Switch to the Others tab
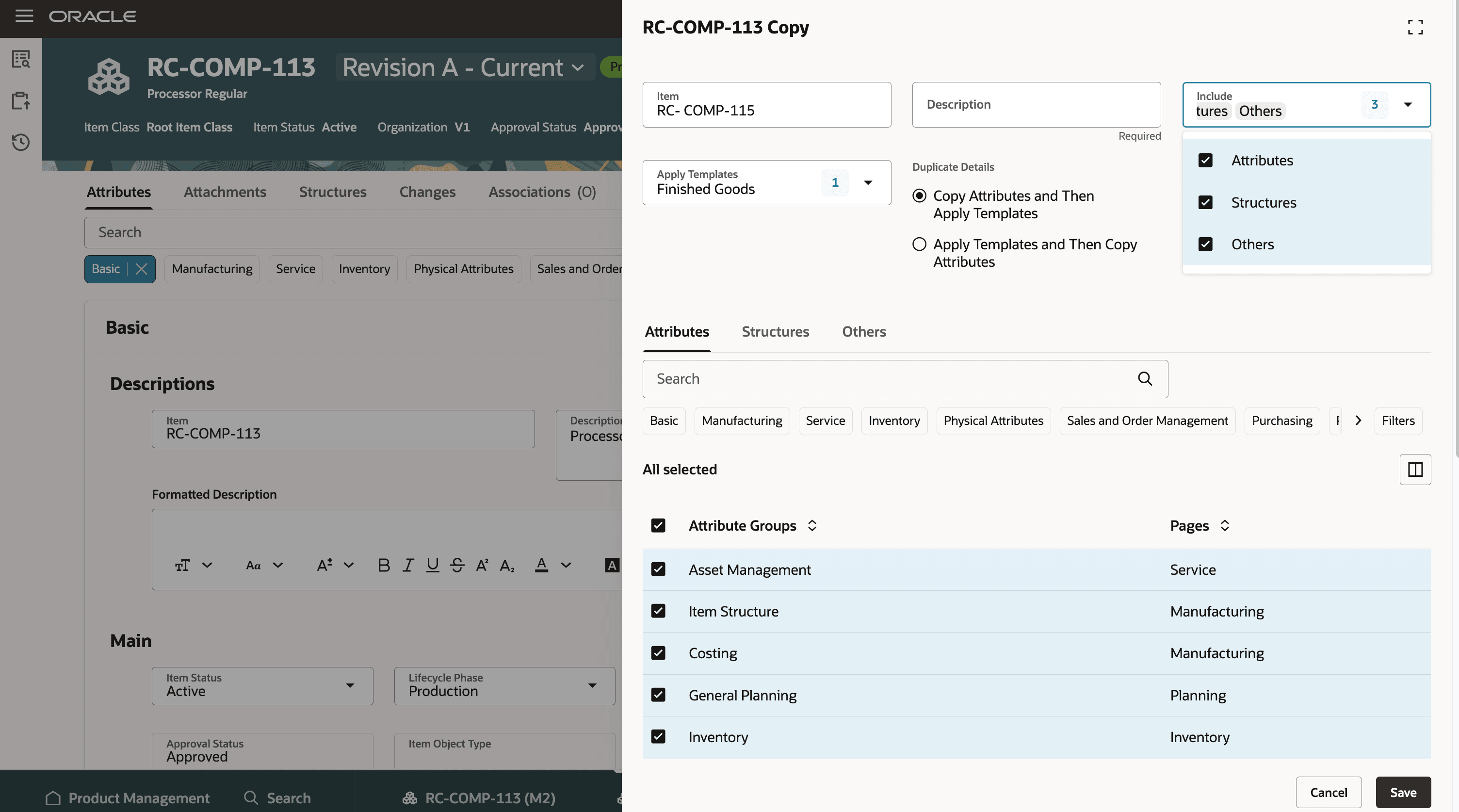 [x=863, y=332]
